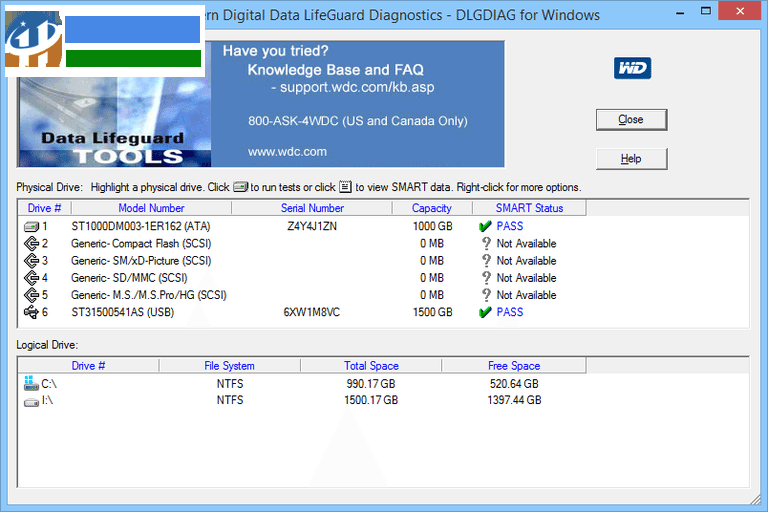Click 1500.17 GB total space value
Viewport: 768px width, 512px height.
pos(371,400)
